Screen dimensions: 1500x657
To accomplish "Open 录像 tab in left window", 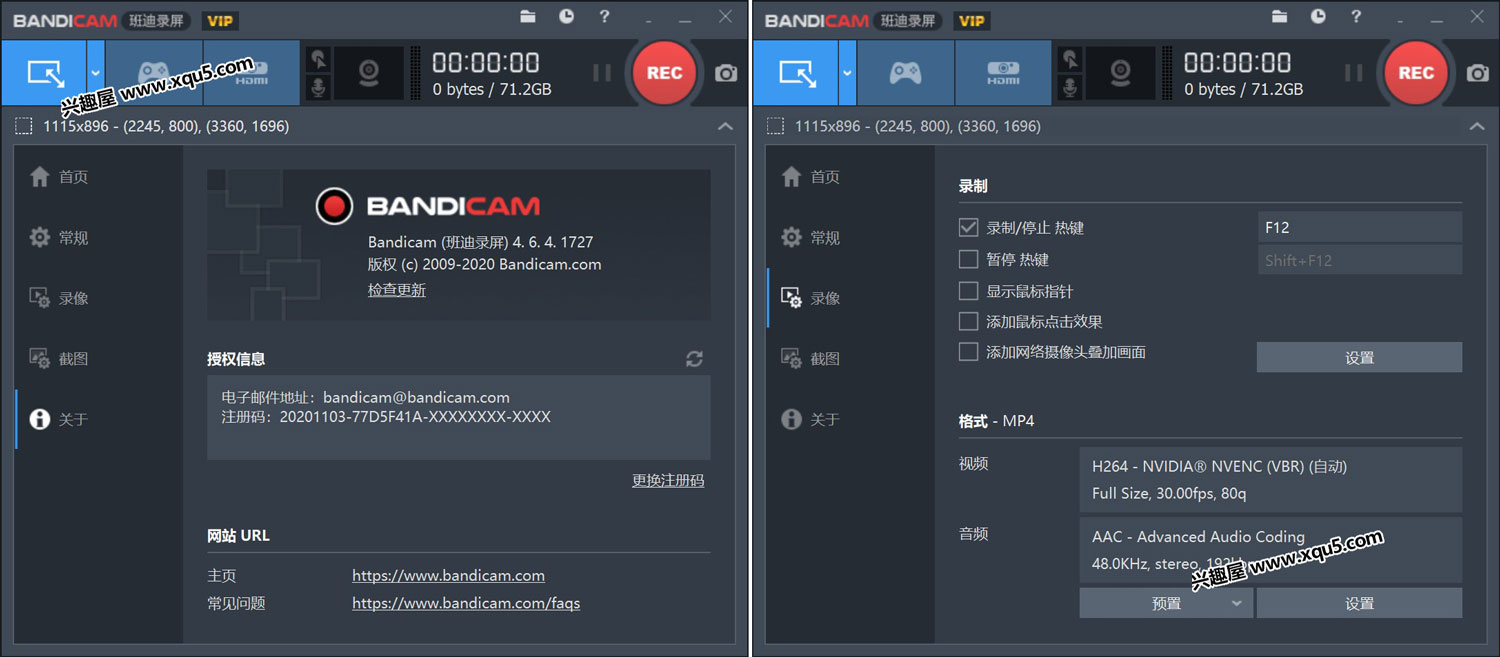I will coord(100,298).
